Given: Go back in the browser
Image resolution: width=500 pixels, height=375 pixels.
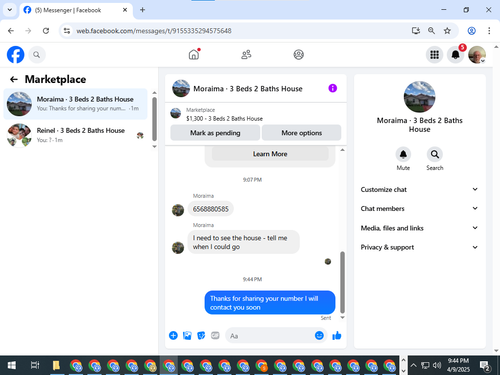Looking at the screenshot, I should [x=11, y=31].
